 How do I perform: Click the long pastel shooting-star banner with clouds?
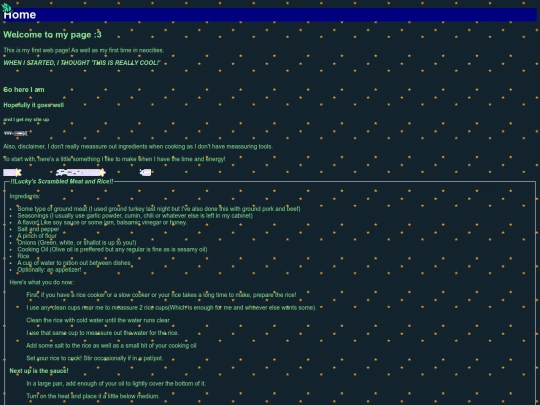[x=81, y=172]
